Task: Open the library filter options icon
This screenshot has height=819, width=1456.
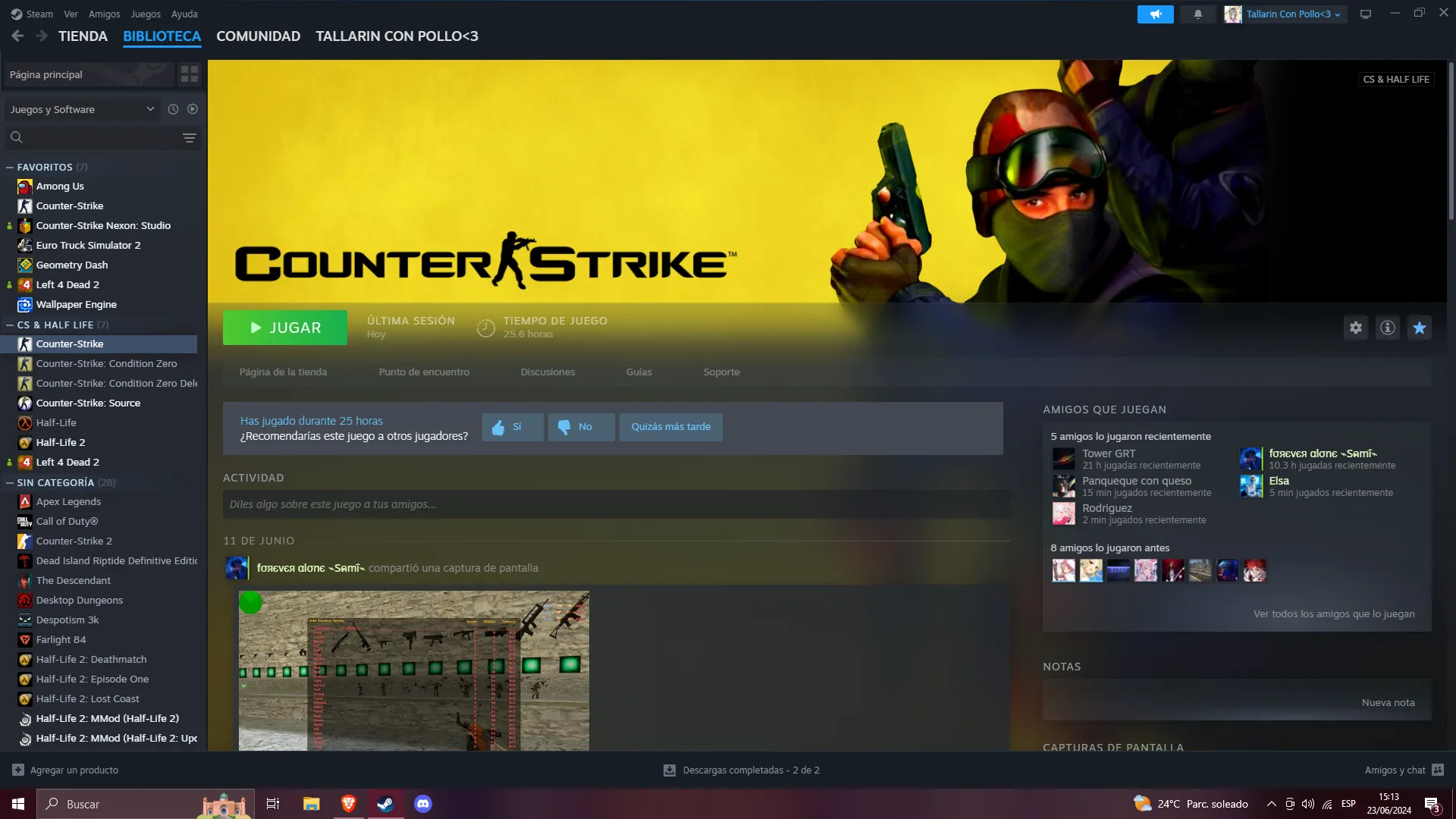Action: coord(189,137)
